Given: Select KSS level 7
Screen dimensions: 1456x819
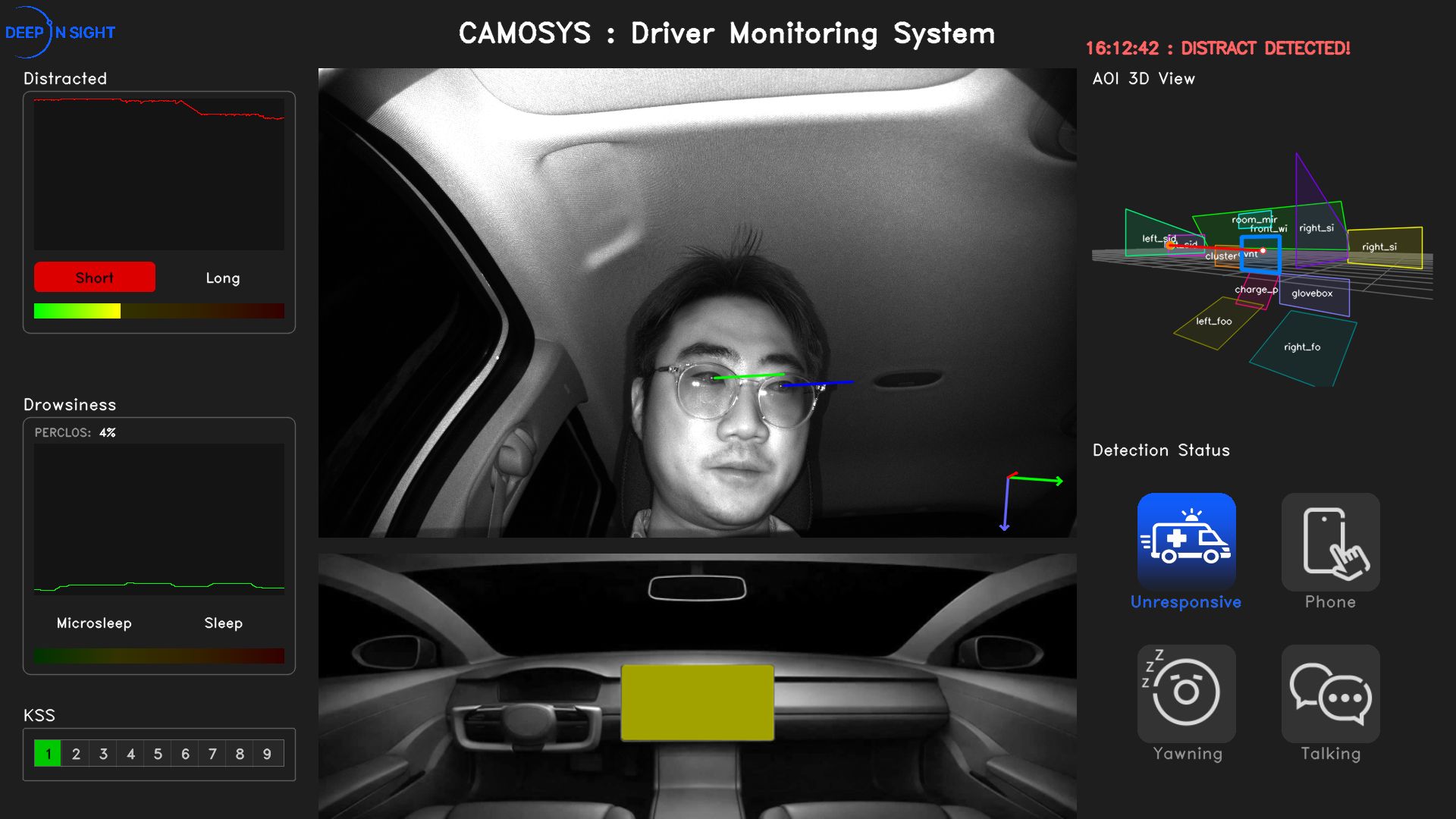Looking at the screenshot, I should click(212, 753).
